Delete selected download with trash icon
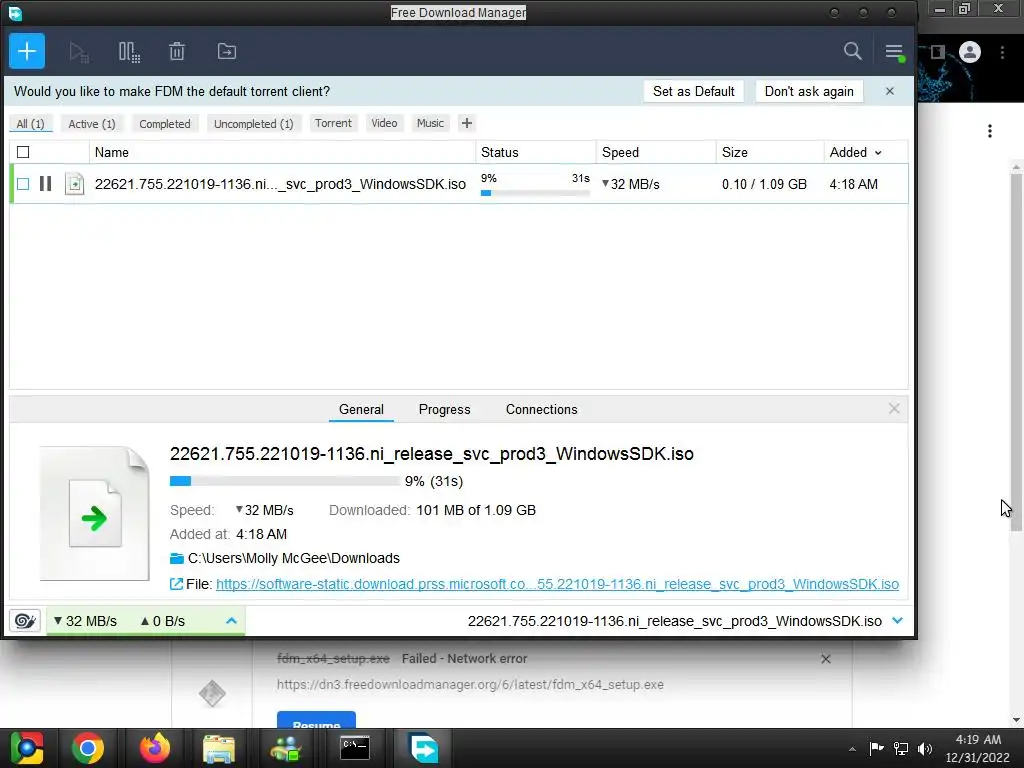The width and height of the screenshot is (1024, 768). (177, 52)
